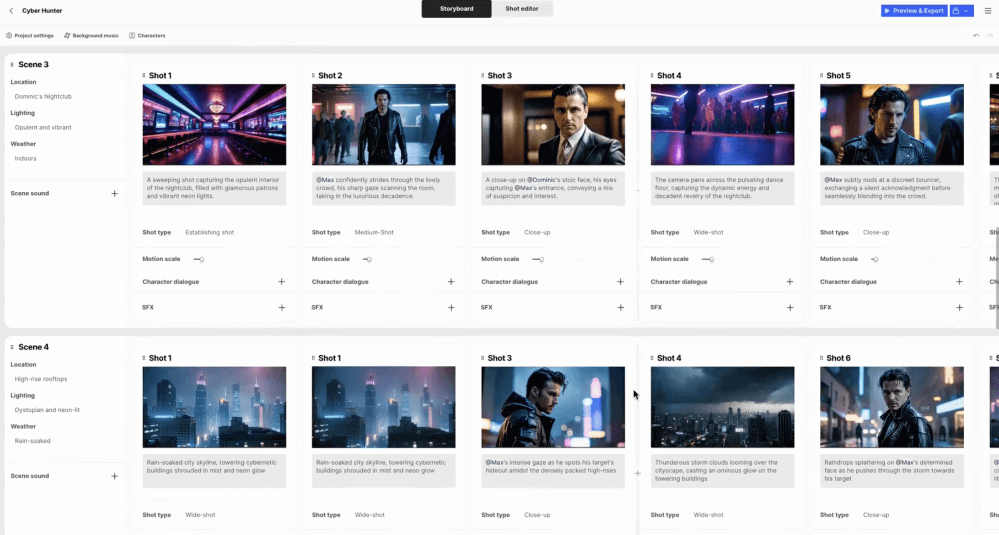The height and width of the screenshot is (535, 999).
Task: Add SFX to Shot 3 in Scene 3
Action: [x=620, y=308]
